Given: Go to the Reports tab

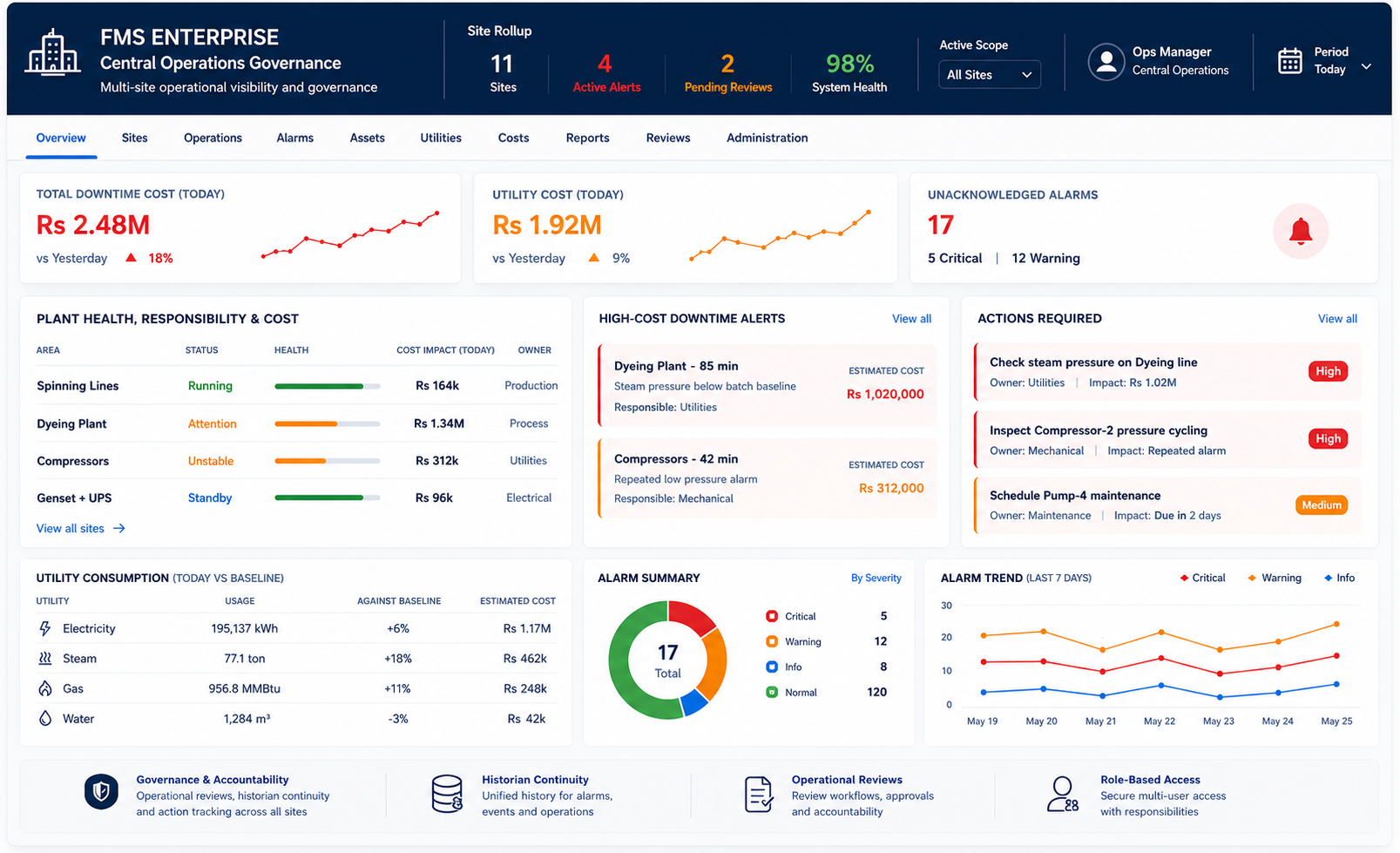Looking at the screenshot, I should click(587, 138).
